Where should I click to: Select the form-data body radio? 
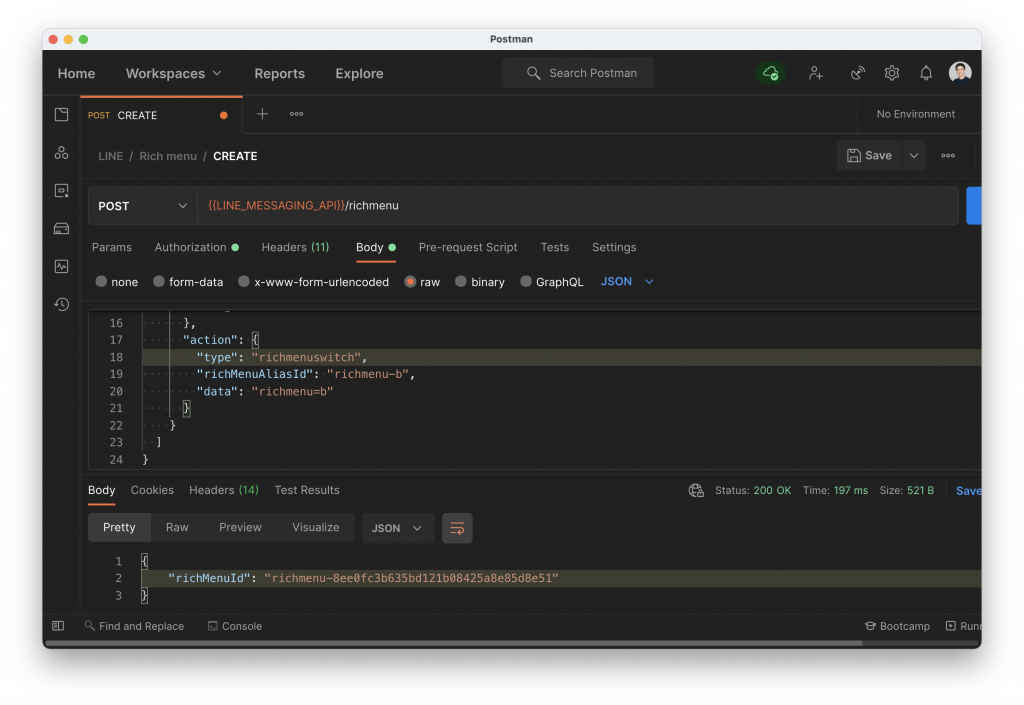159,281
